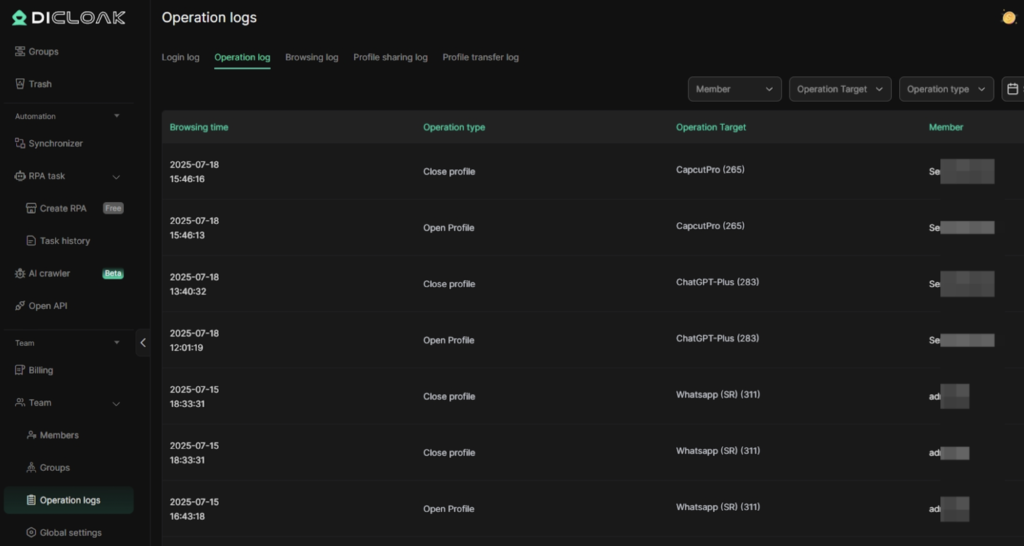This screenshot has width=1024, height=546.
Task: Click the Open API icon
Action: 20,306
